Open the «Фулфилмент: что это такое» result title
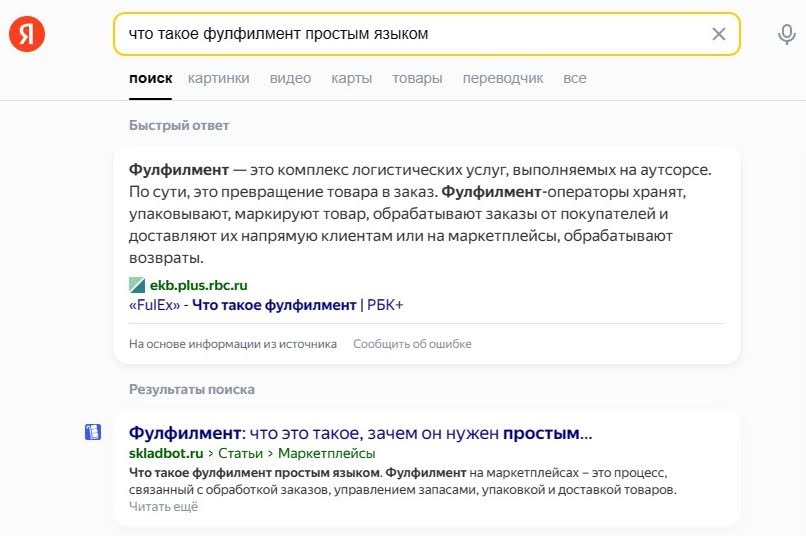This screenshot has width=806, height=541. point(360,434)
